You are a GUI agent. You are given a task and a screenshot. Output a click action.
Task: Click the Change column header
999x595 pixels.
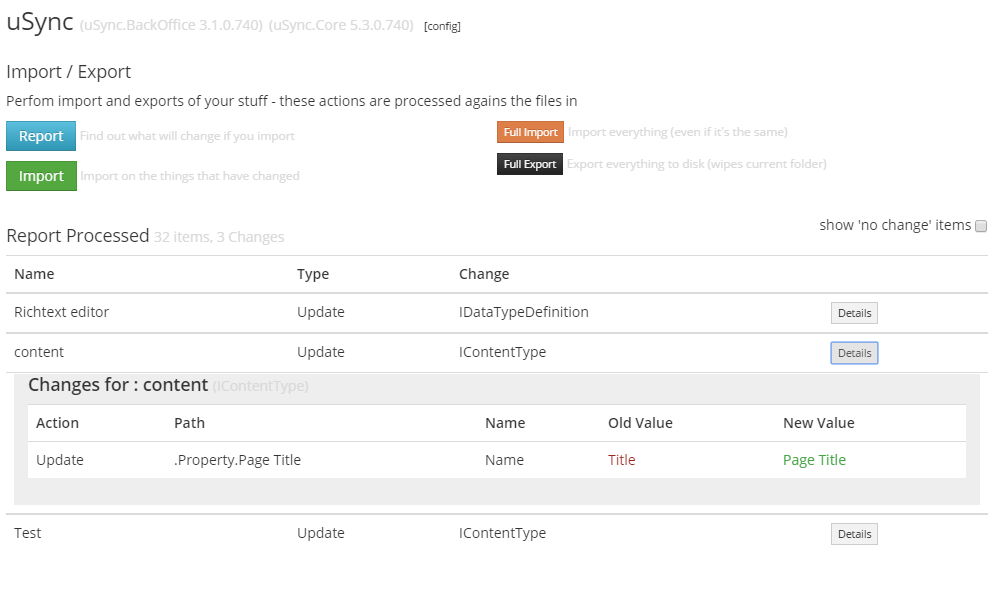click(x=484, y=274)
